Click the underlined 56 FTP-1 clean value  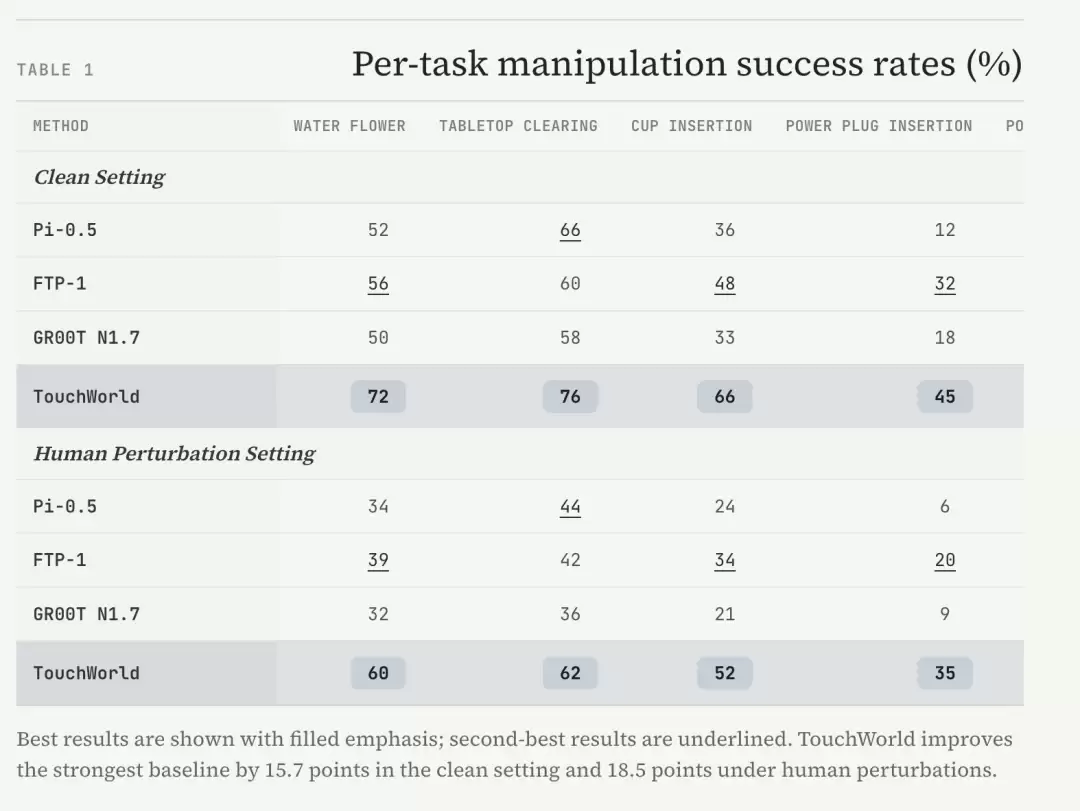coord(378,284)
